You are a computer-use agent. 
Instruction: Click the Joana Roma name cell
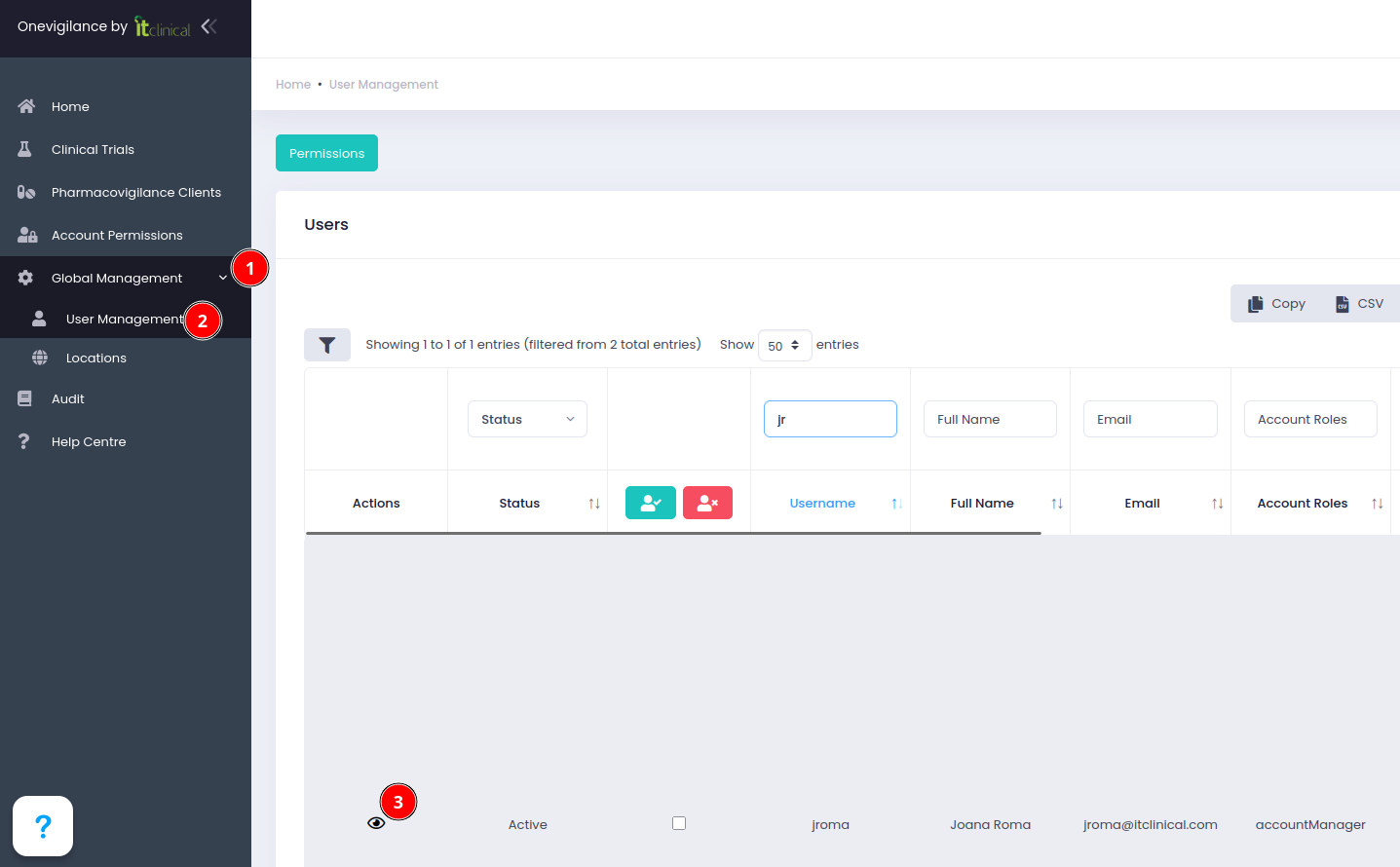(990, 824)
